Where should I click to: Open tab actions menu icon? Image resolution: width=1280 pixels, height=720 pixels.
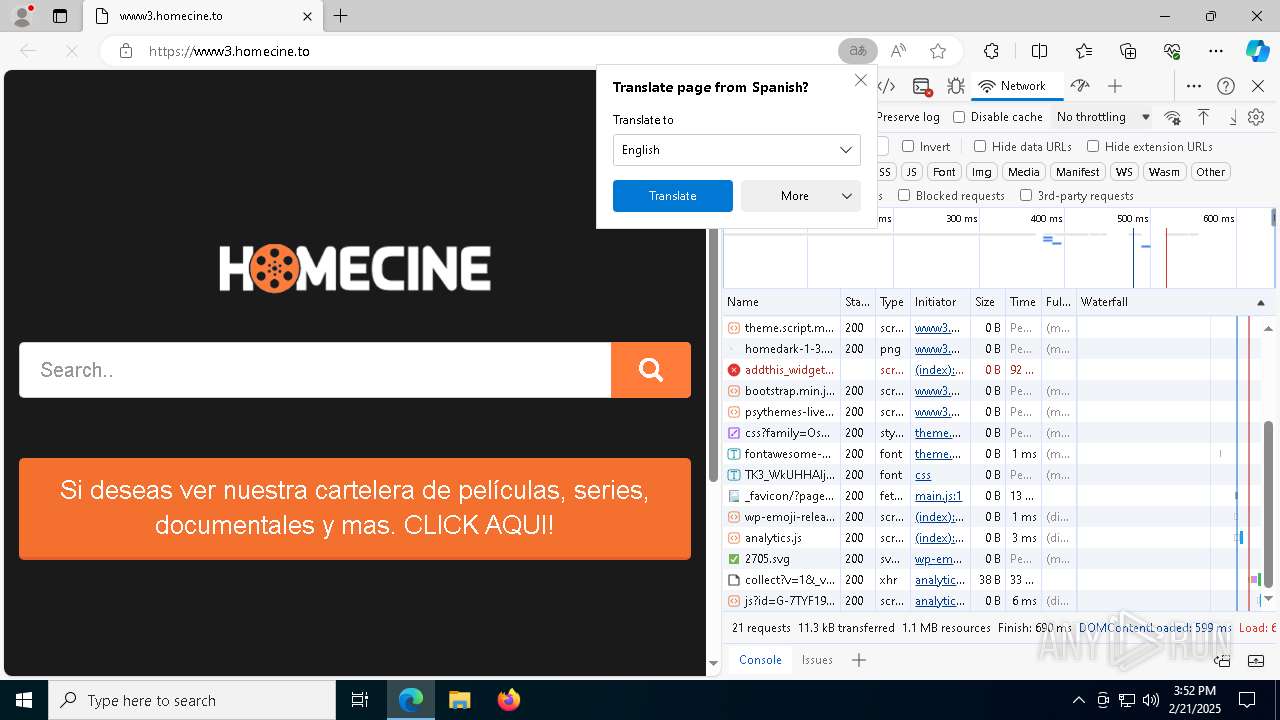coord(60,16)
